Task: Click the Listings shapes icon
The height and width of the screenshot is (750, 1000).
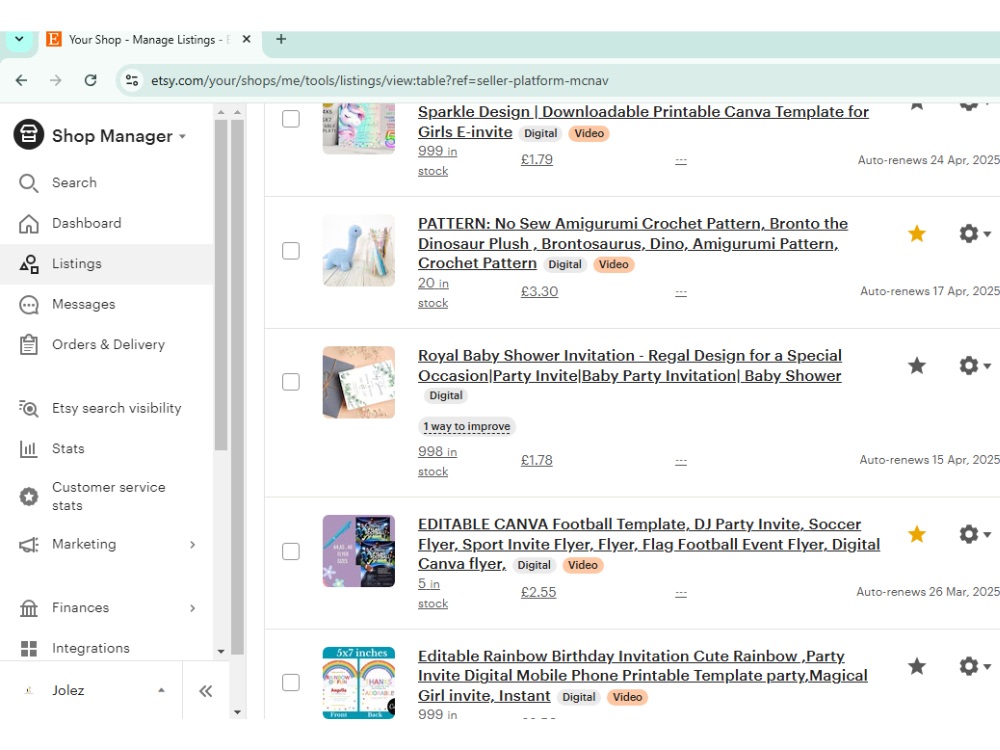Action: [29, 264]
